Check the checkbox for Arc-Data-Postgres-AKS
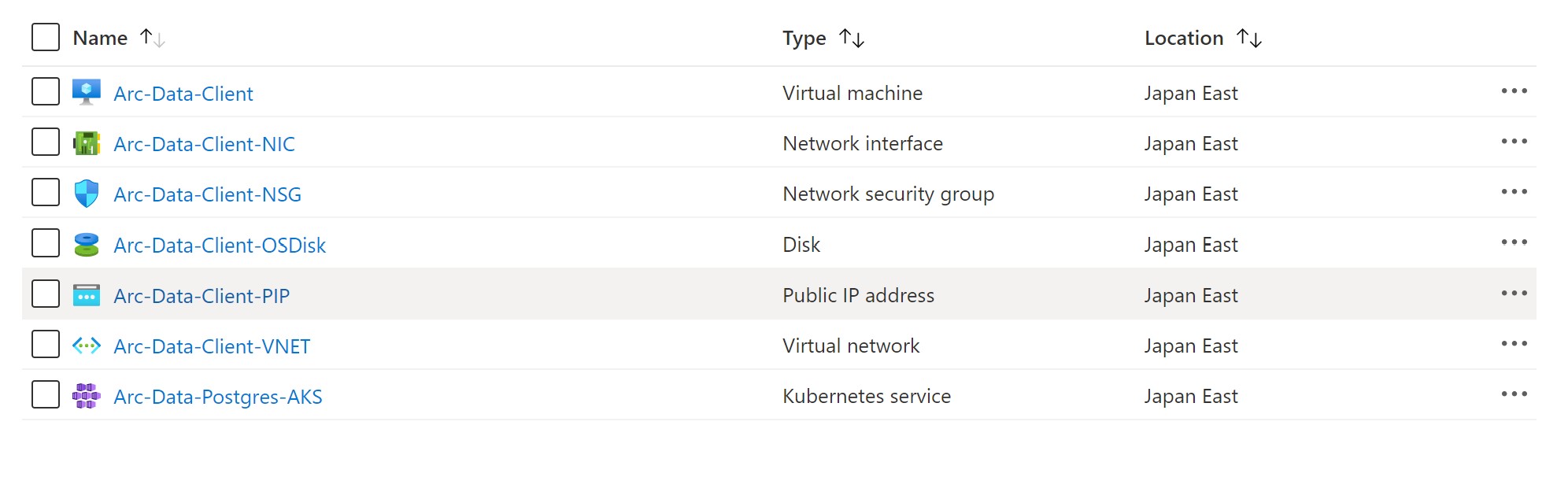 pyautogui.click(x=45, y=396)
